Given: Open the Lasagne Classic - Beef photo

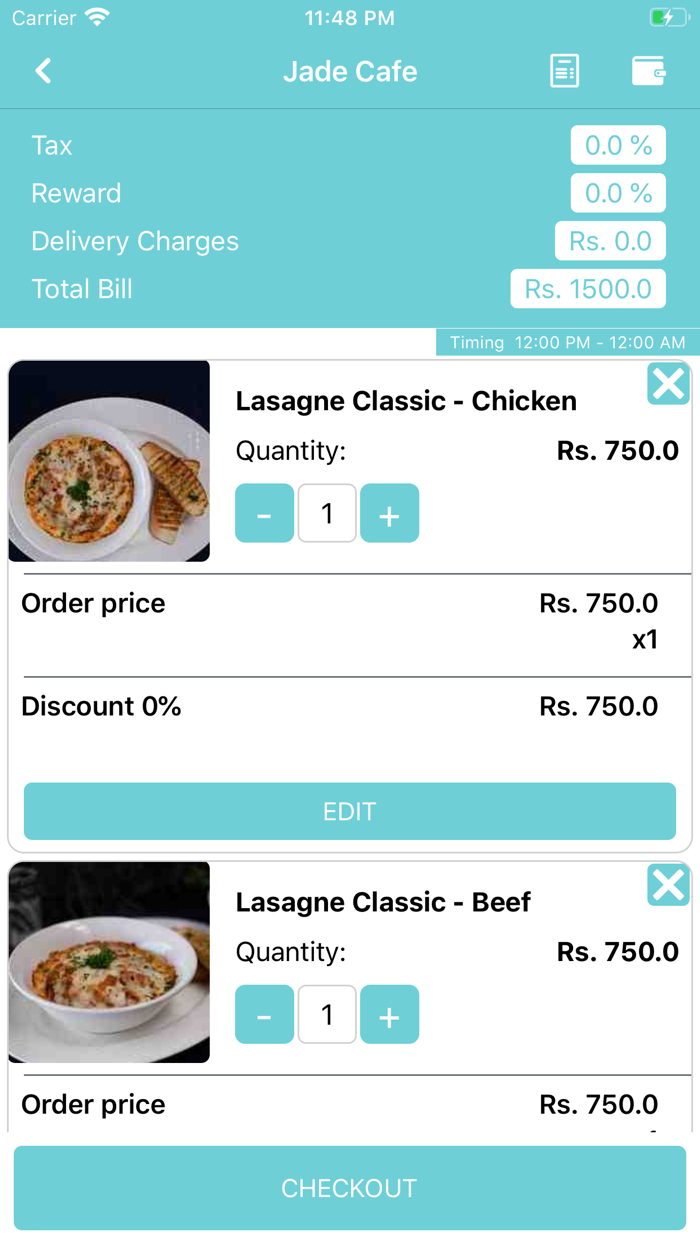Looking at the screenshot, I should click(109, 962).
